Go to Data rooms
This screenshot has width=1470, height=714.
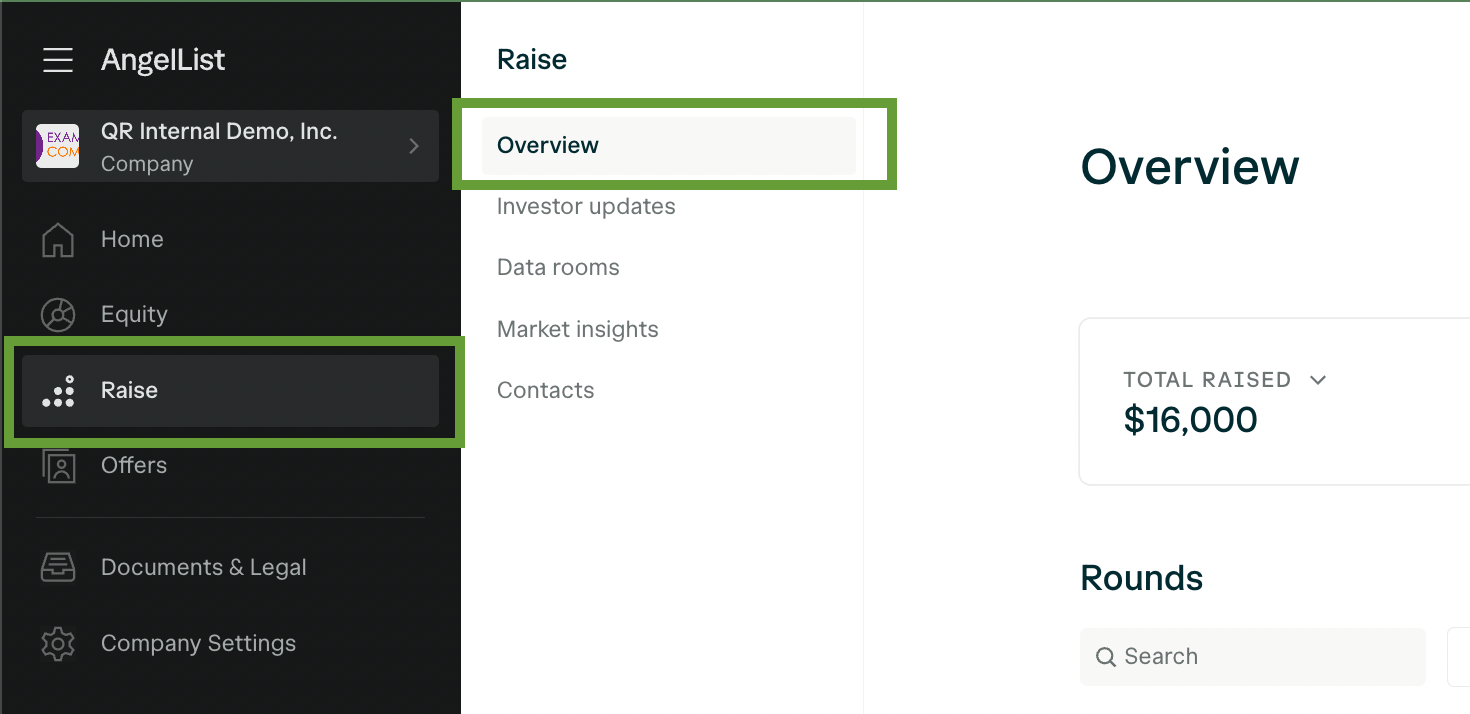pyautogui.click(x=558, y=268)
